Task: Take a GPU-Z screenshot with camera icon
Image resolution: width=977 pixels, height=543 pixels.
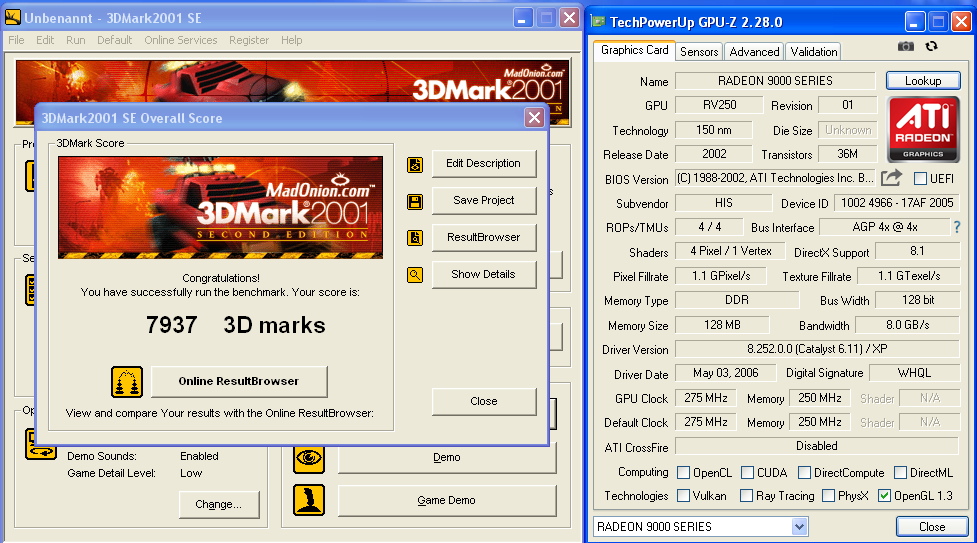Action: [x=906, y=47]
